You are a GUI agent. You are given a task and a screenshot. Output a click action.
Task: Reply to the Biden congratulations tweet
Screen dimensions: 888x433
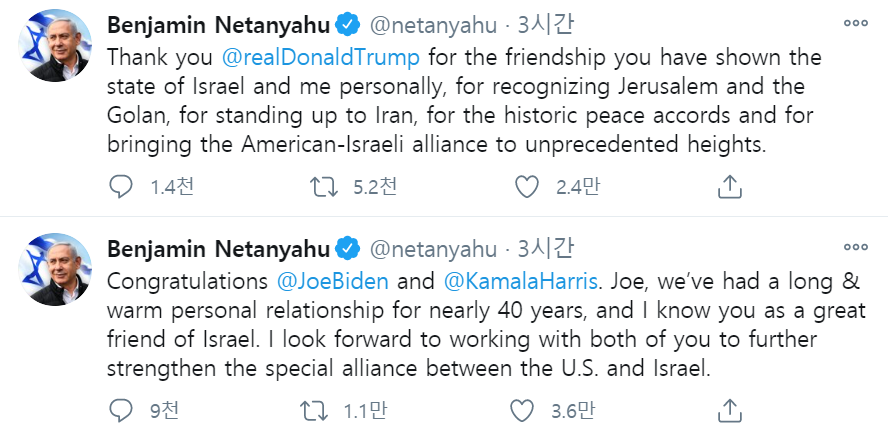tap(120, 409)
